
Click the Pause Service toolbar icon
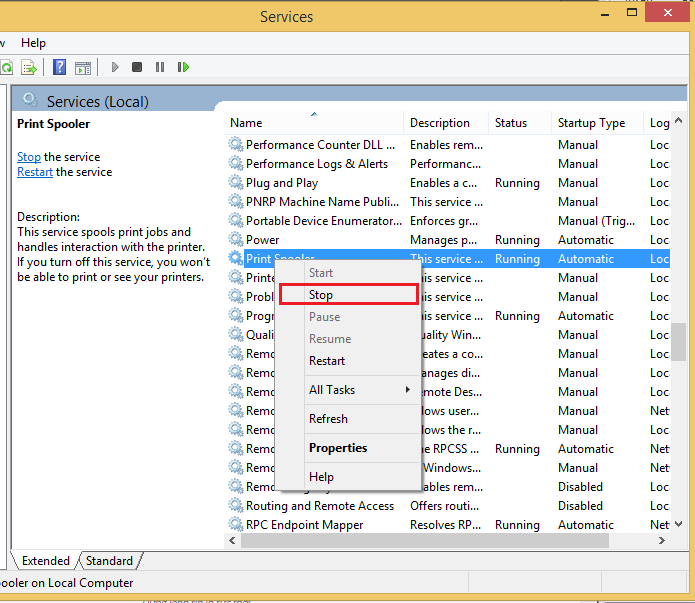coord(160,67)
